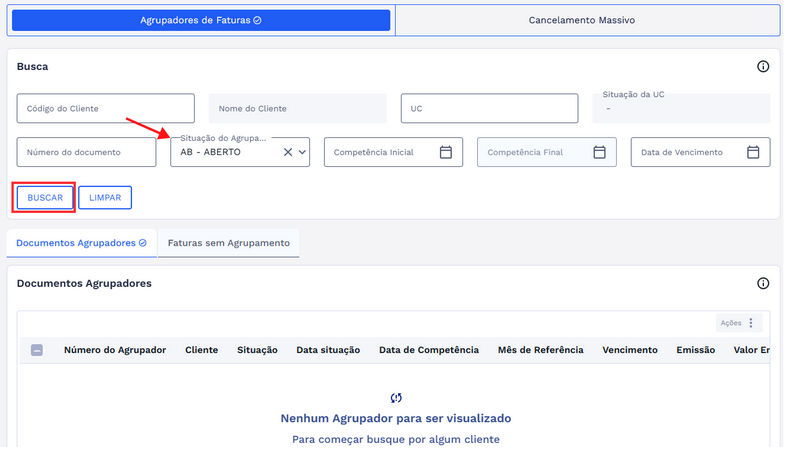Viewport: 787px width, 469px height.
Task: Click the refresh icon above Nenhum Agrupador message
Action: coord(396,398)
